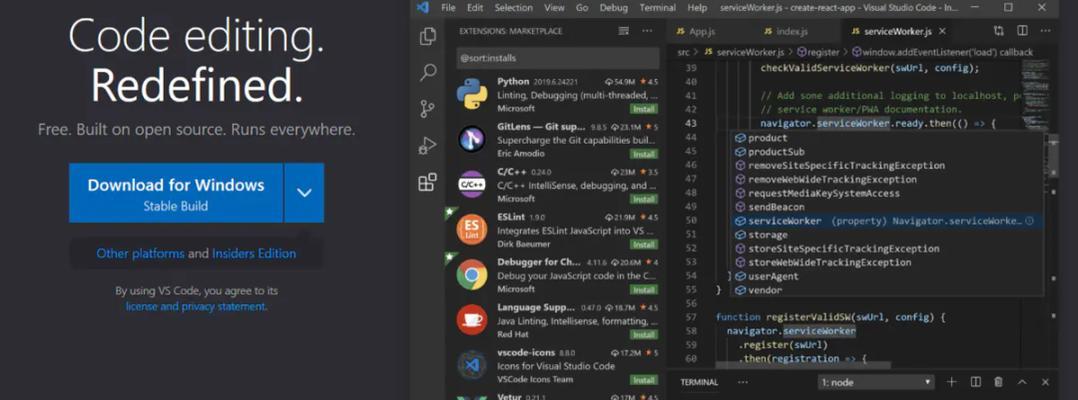Click the ESLint extension icon

472,230
